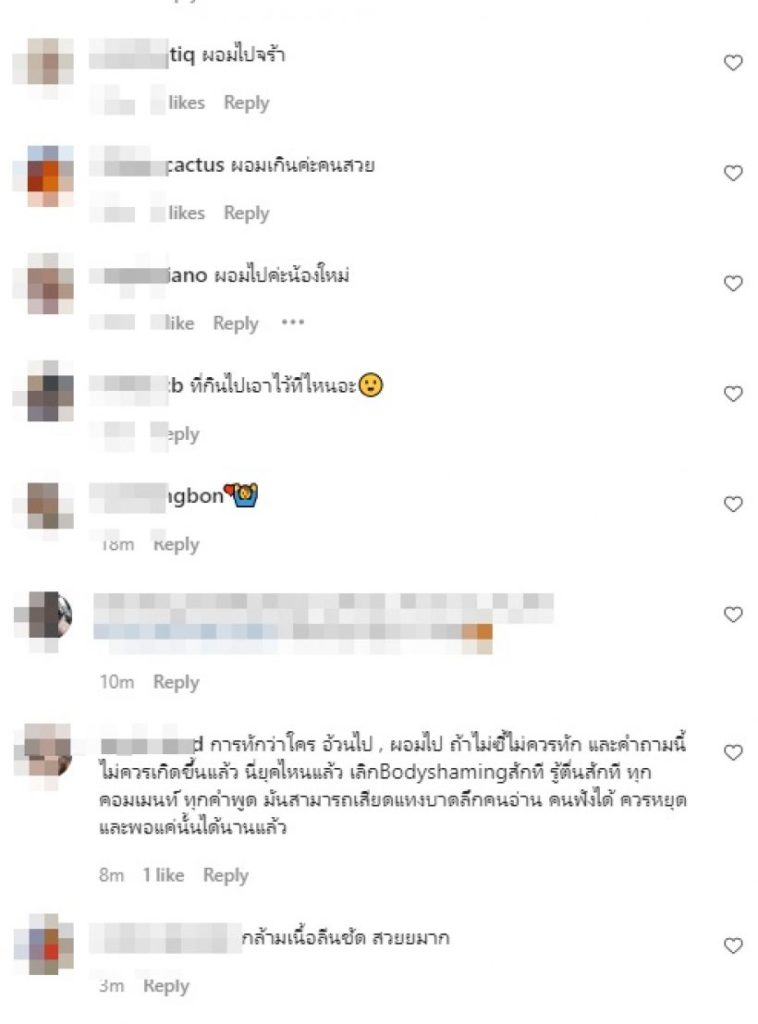The width and height of the screenshot is (758, 1024).
Task: View the '1 like' count on 8m comment
Action: (163, 875)
